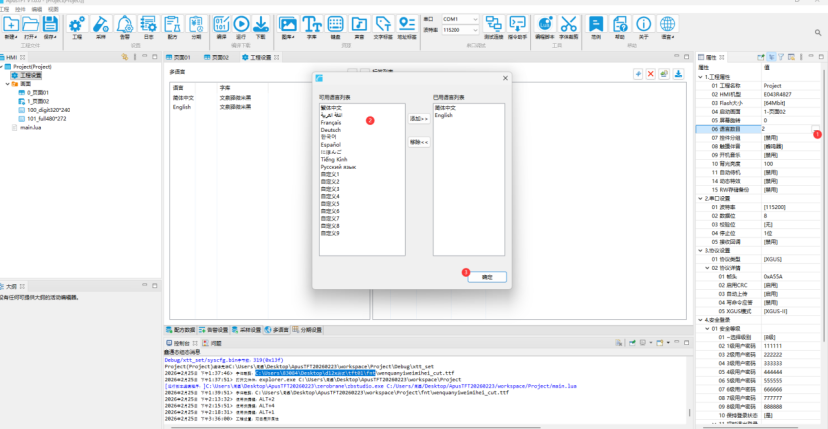Select Français in available languages list
The image size is (828, 429).
tap(330, 122)
